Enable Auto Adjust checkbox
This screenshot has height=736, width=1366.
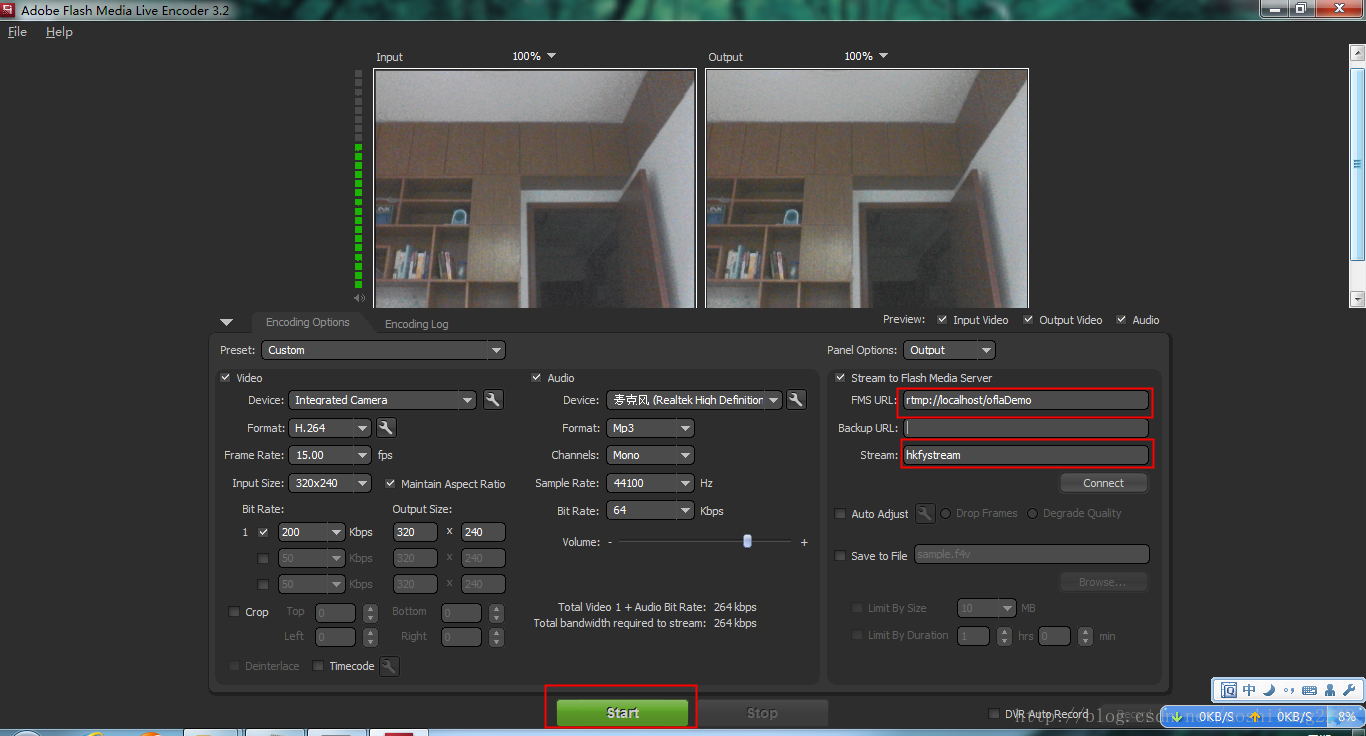840,514
